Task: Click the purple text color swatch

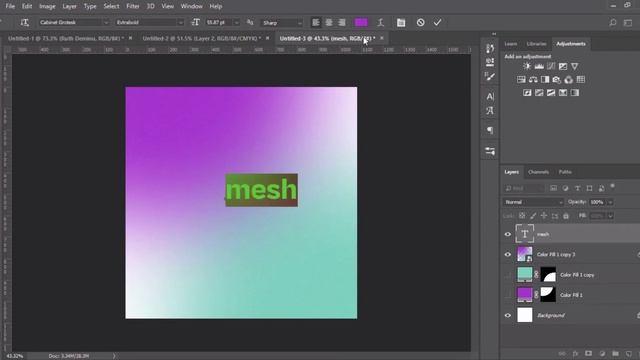Action: (x=361, y=22)
